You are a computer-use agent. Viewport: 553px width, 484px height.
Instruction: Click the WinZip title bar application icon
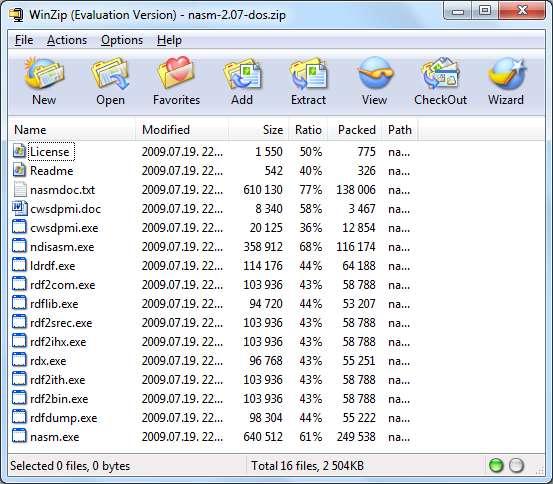16,15
